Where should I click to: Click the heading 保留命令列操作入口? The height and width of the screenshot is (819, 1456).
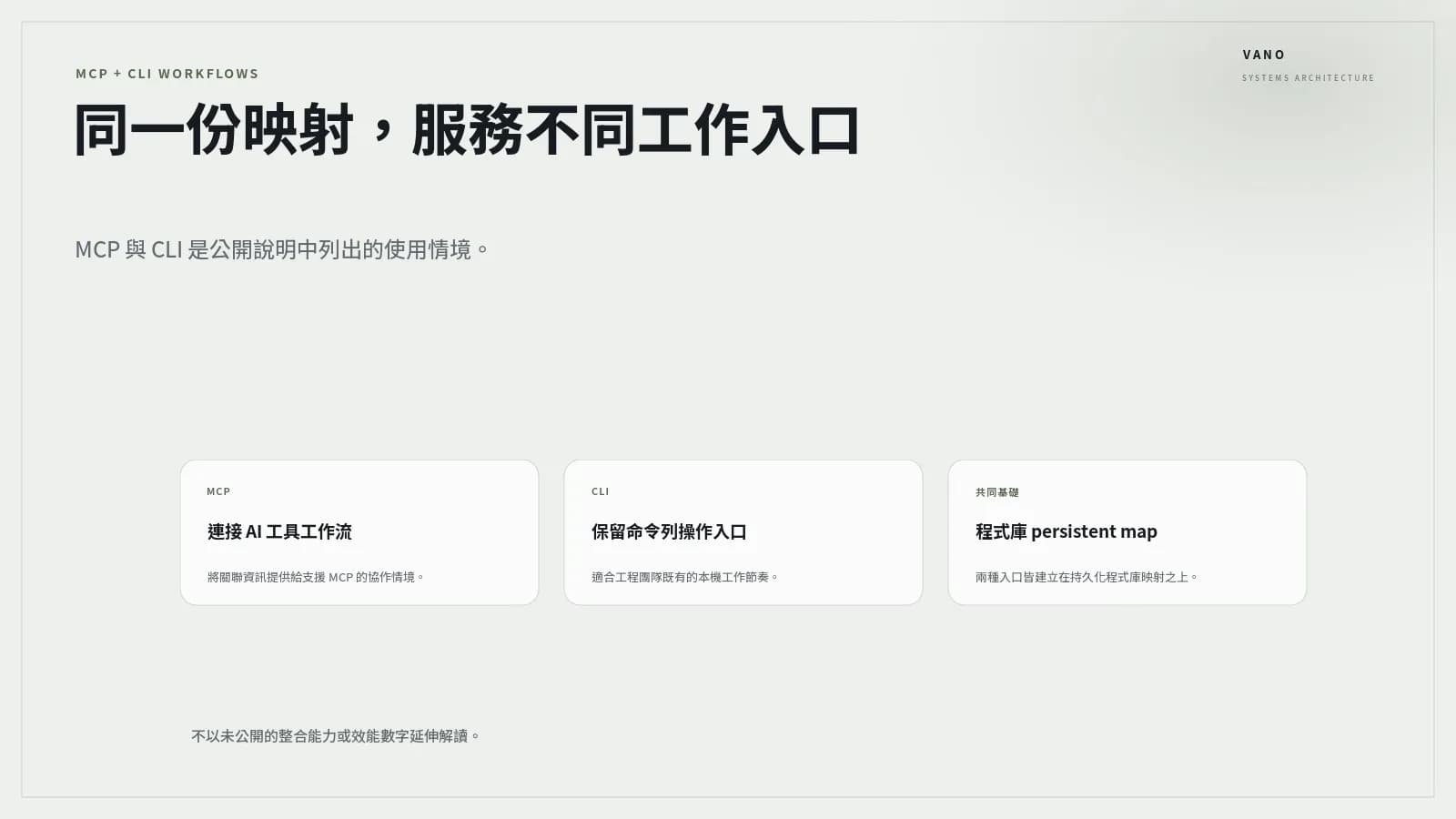tap(669, 531)
